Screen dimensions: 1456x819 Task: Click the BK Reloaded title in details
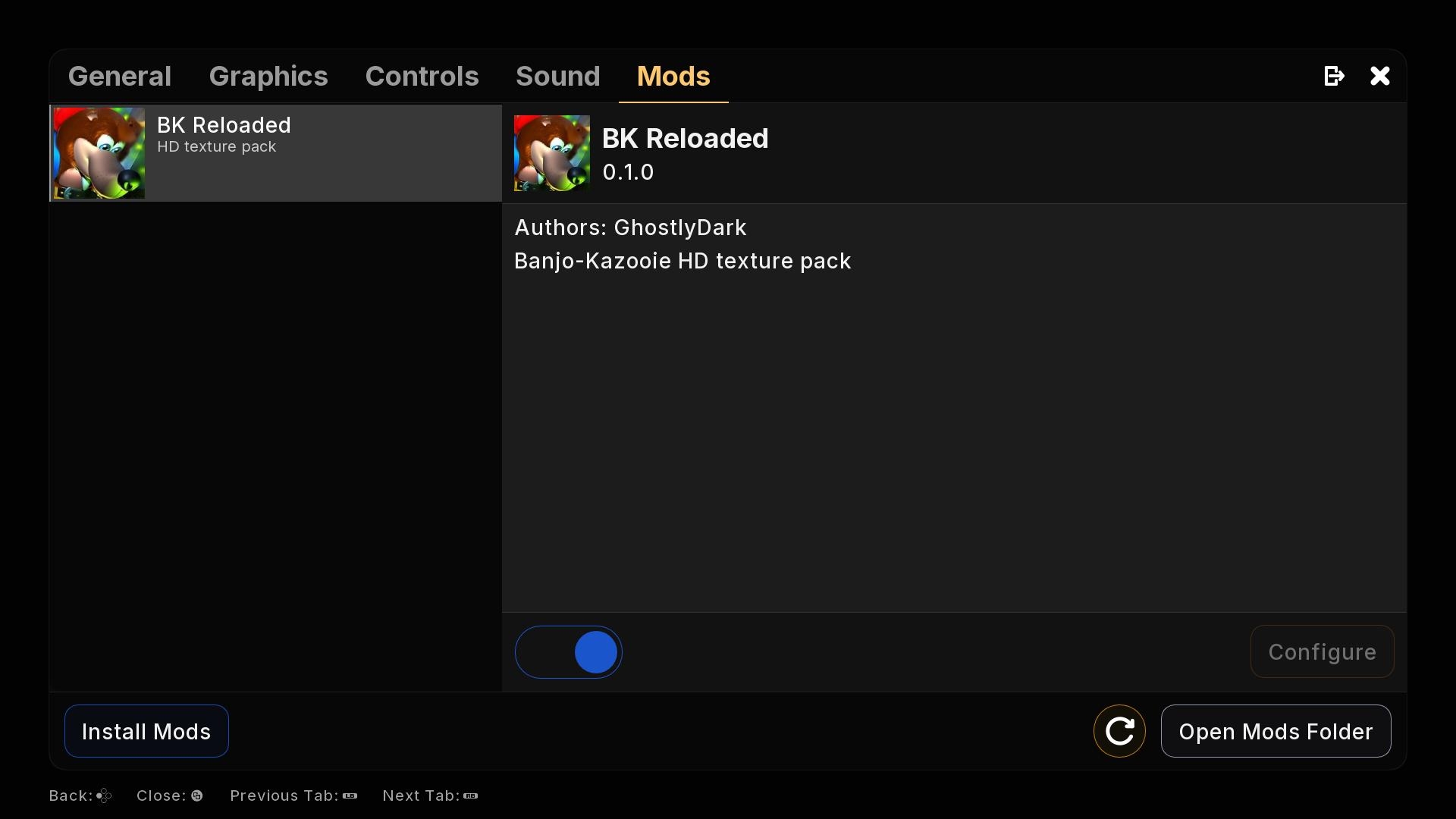tap(685, 139)
